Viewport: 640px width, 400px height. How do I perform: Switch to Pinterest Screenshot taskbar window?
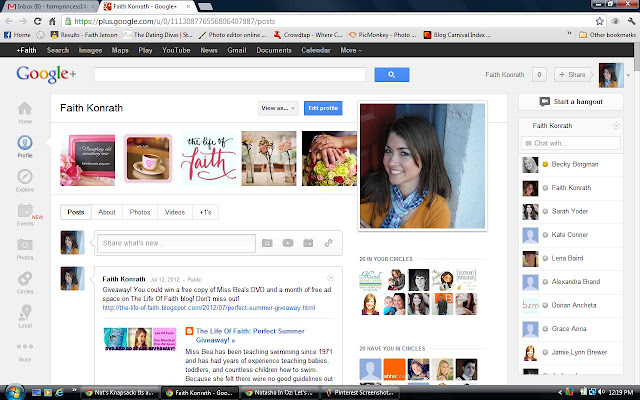point(360,393)
